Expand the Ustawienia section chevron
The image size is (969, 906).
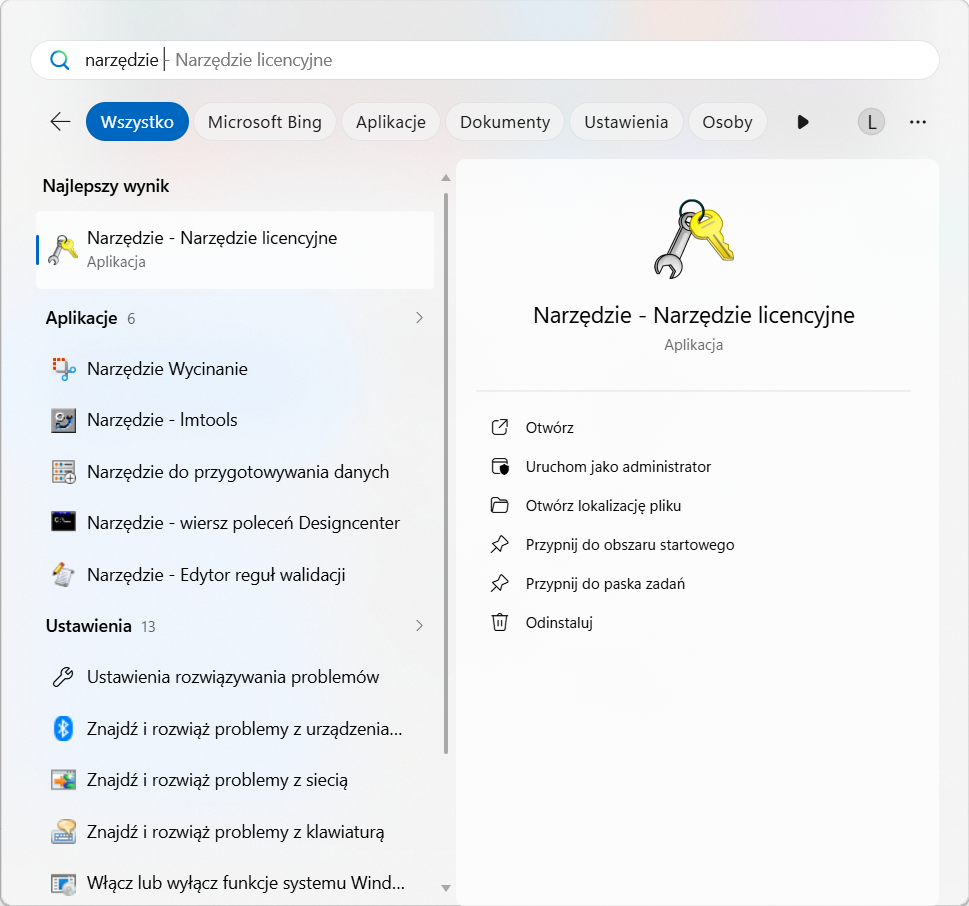tap(419, 626)
